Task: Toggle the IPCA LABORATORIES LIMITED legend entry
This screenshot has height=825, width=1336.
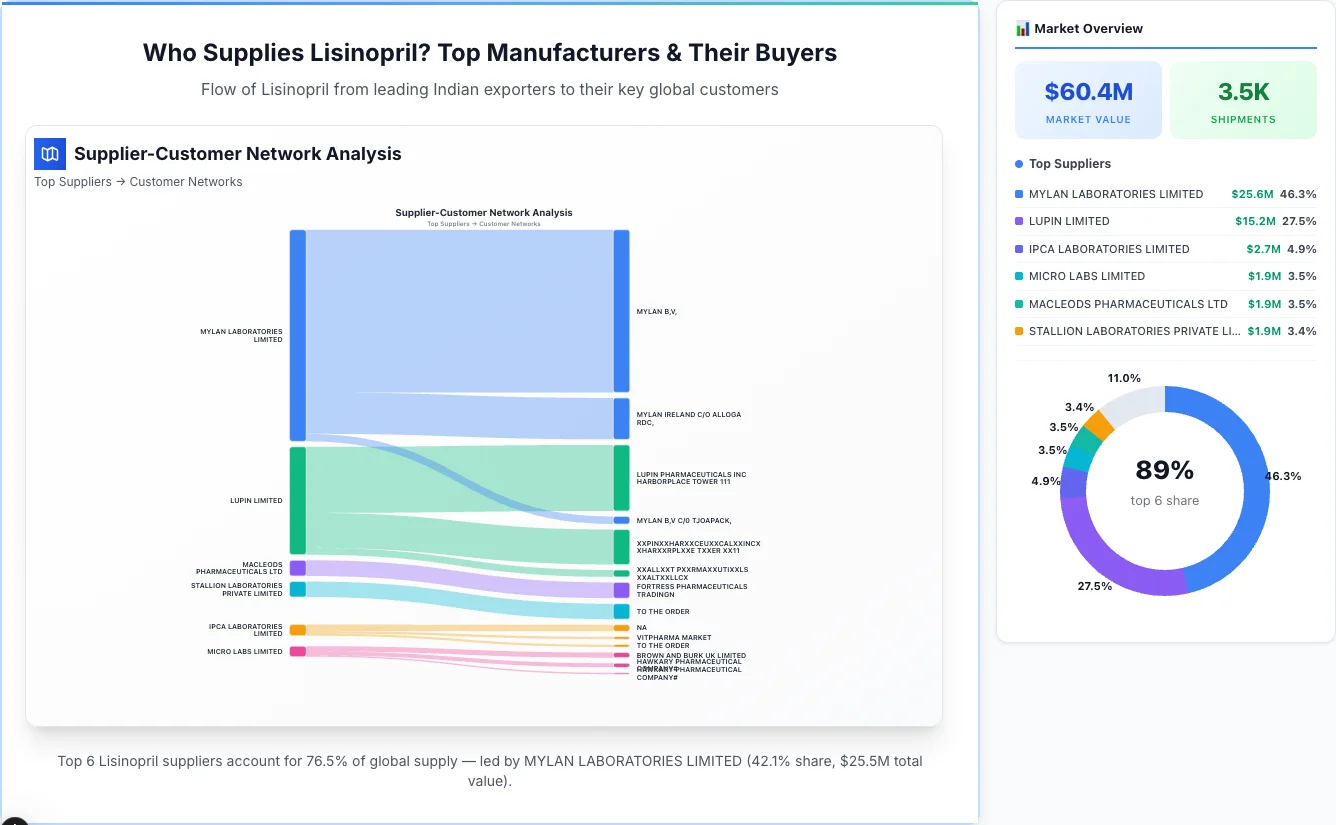Action: click(1109, 249)
